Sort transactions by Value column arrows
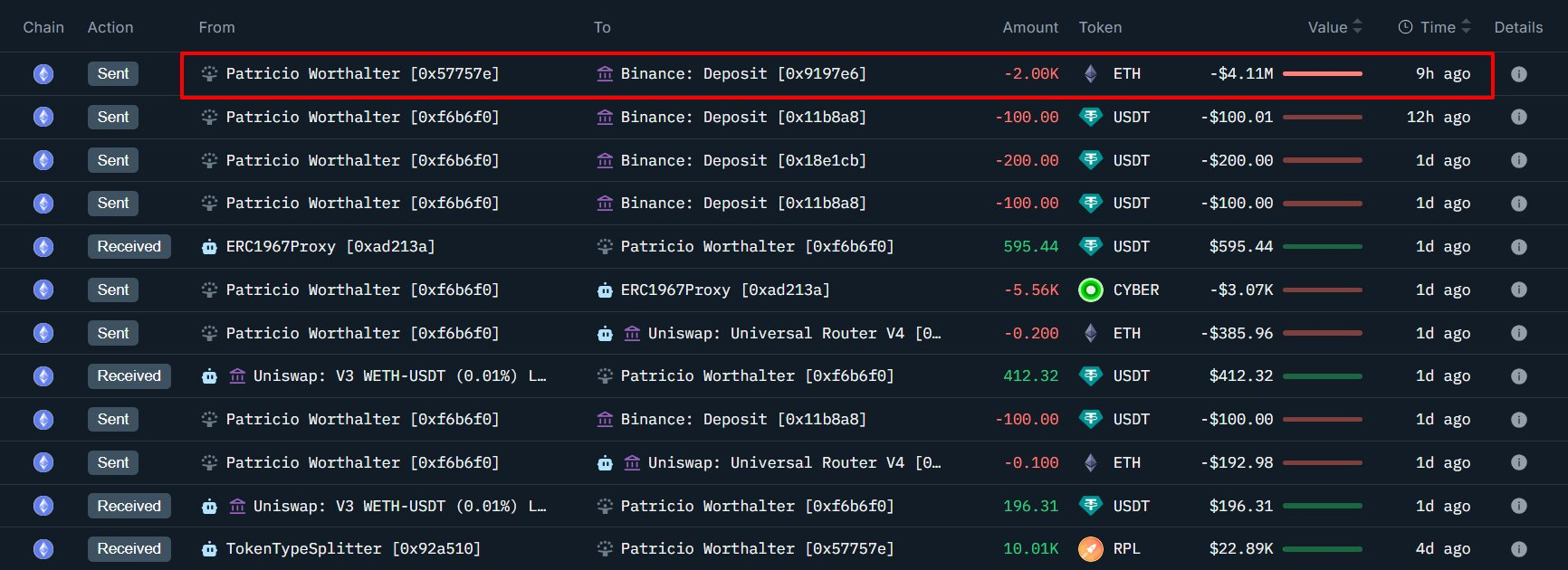The image size is (1568, 570). click(1357, 27)
